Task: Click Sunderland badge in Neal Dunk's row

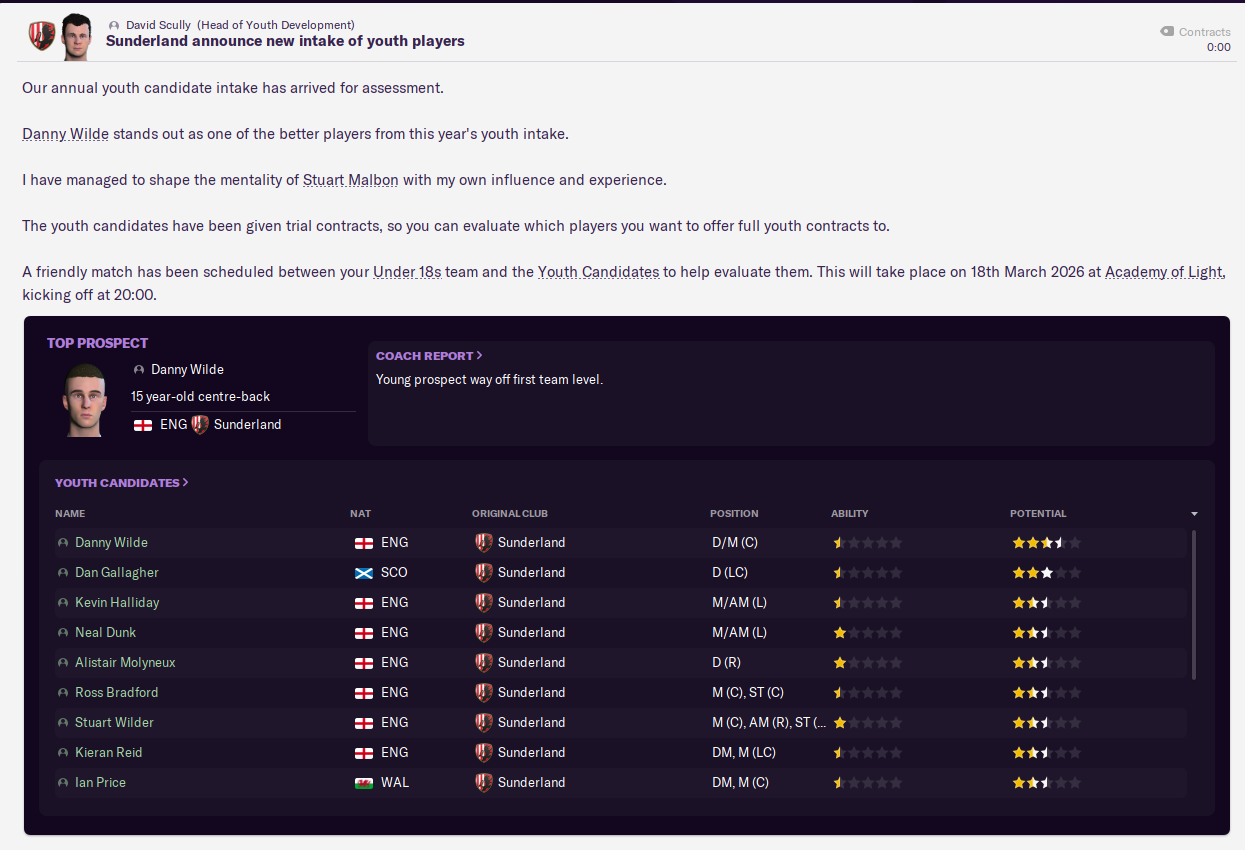Action: tap(484, 633)
